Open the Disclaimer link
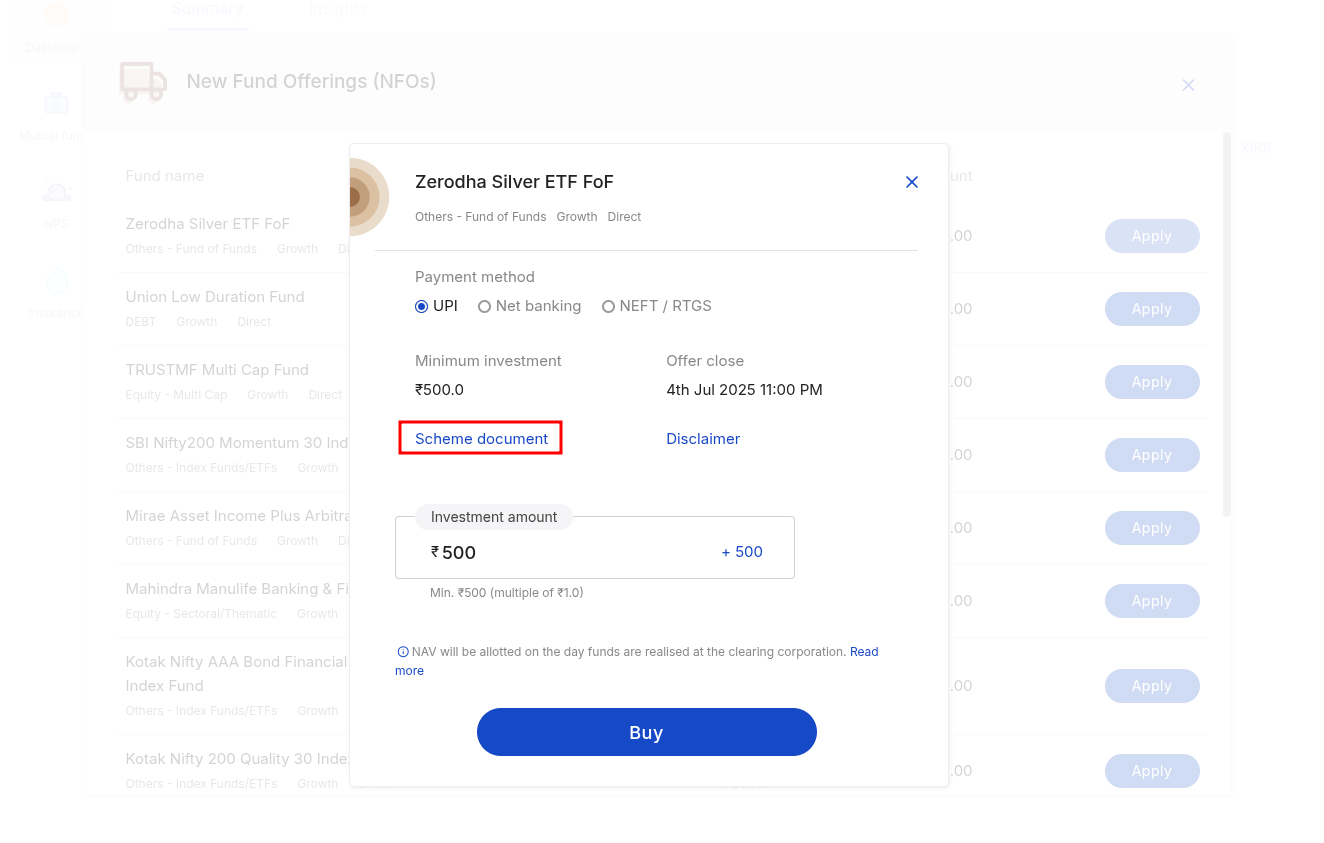Viewport: 1324px width, 843px height. (703, 439)
